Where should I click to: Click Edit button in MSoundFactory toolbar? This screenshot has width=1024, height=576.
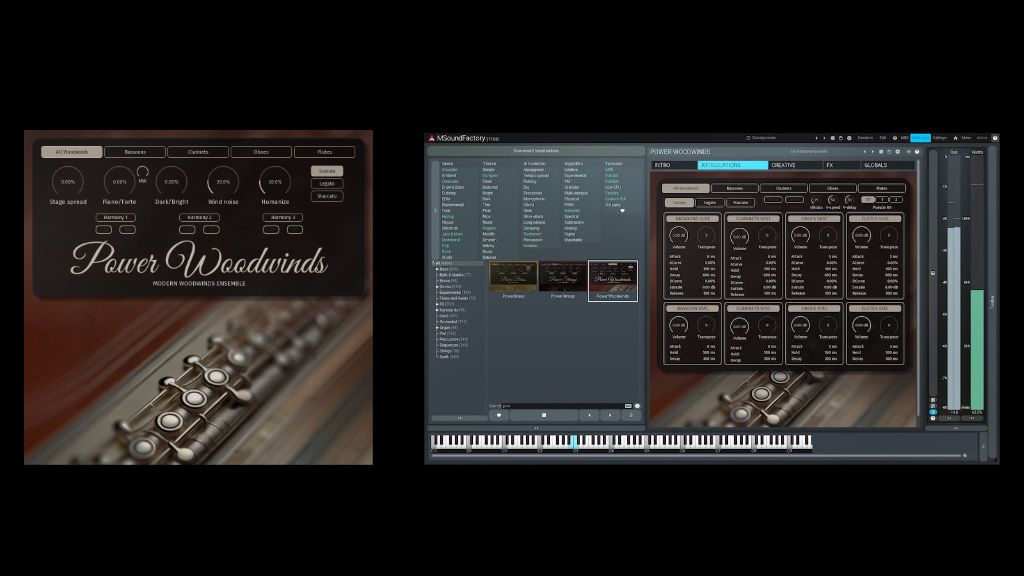pyautogui.click(x=883, y=138)
